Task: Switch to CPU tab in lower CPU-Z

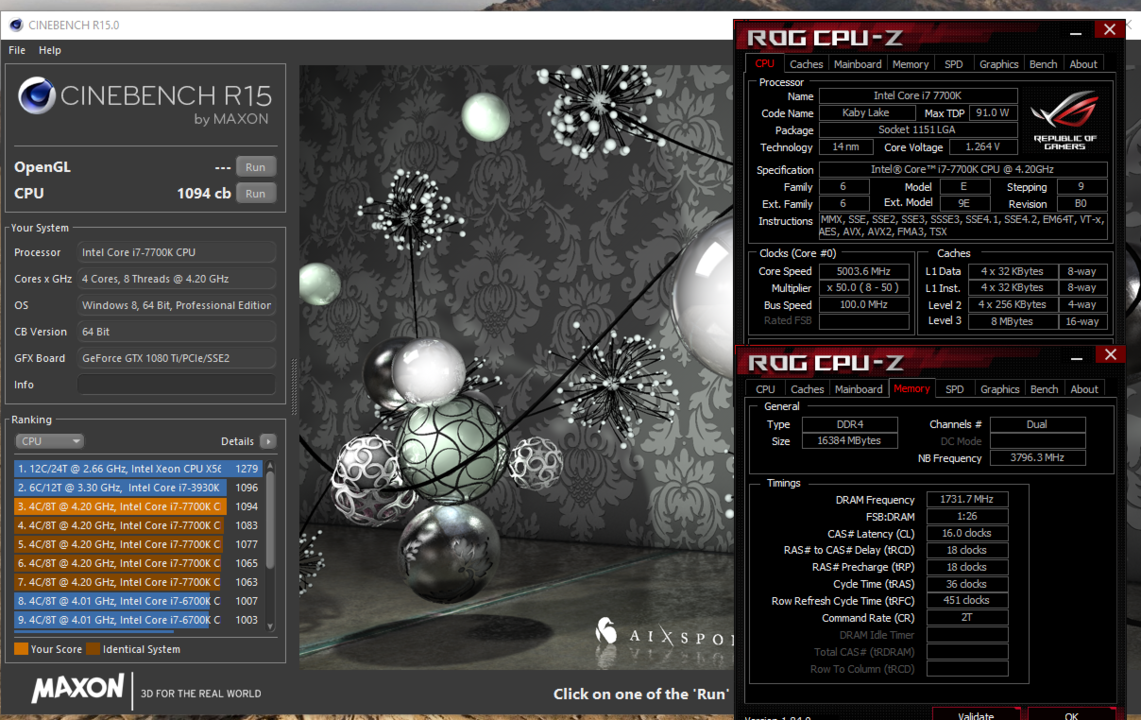Action: 766,389
